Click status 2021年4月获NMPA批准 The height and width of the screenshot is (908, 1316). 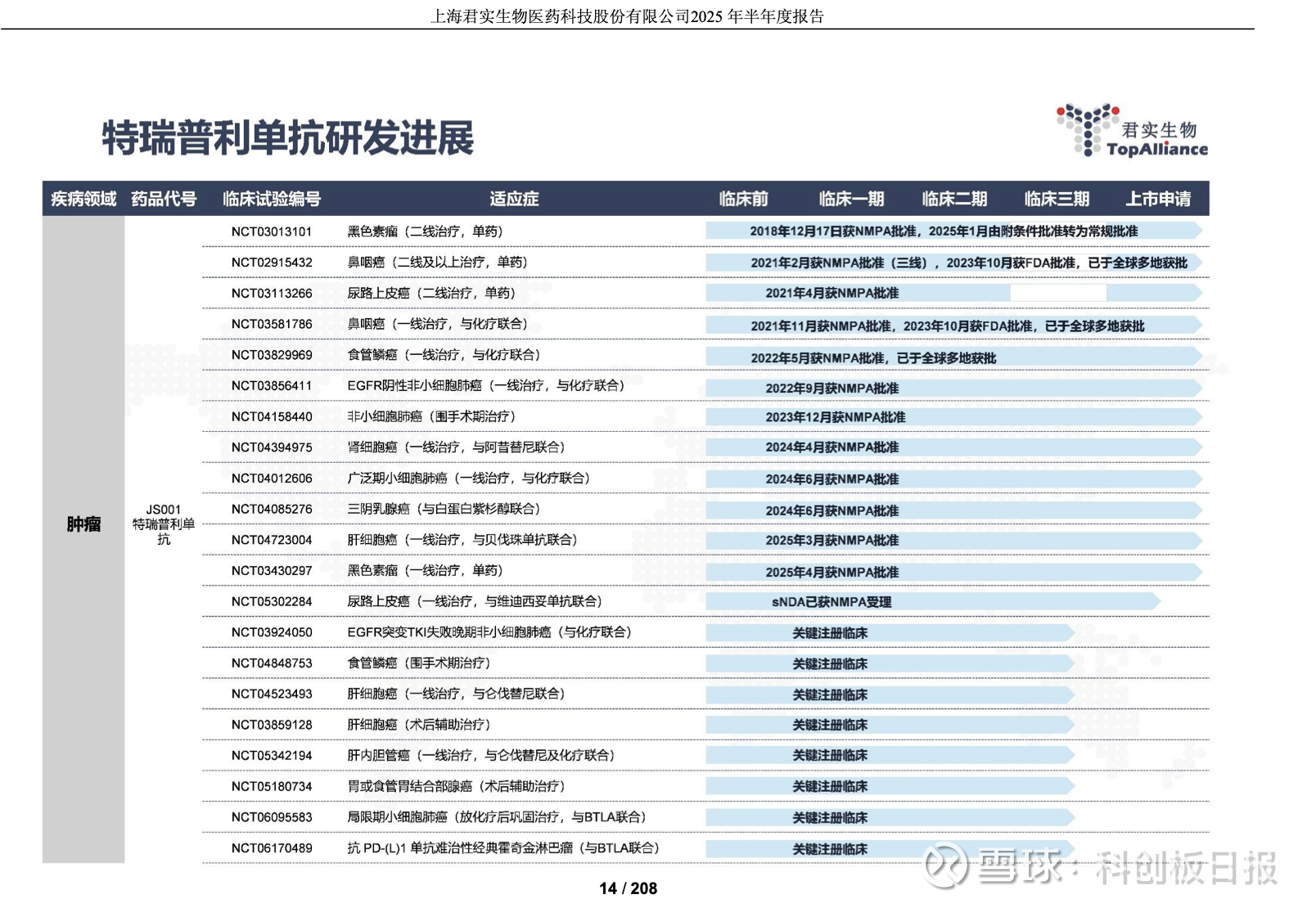832,293
